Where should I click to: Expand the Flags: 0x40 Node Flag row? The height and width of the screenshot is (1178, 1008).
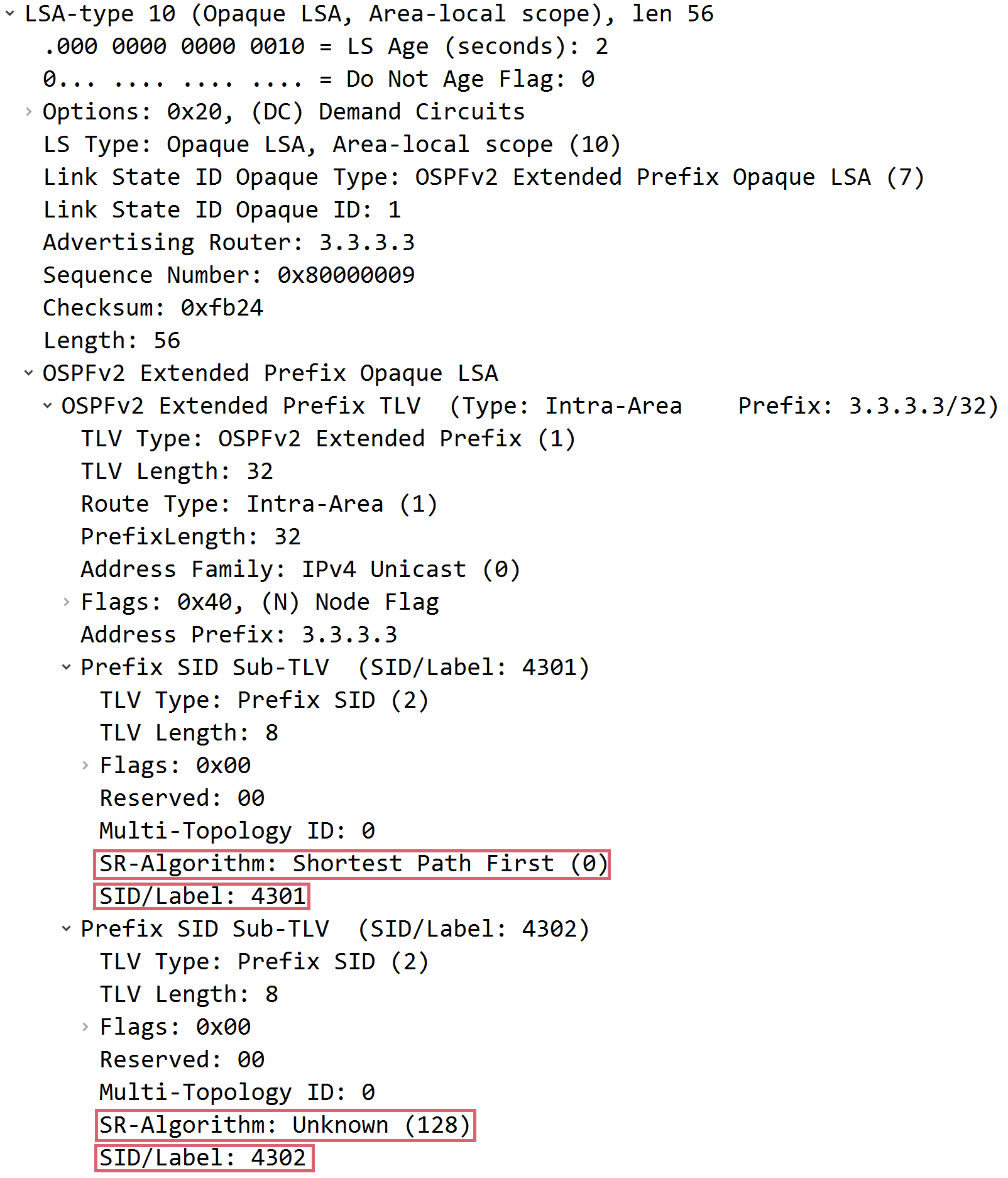coord(67,602)
